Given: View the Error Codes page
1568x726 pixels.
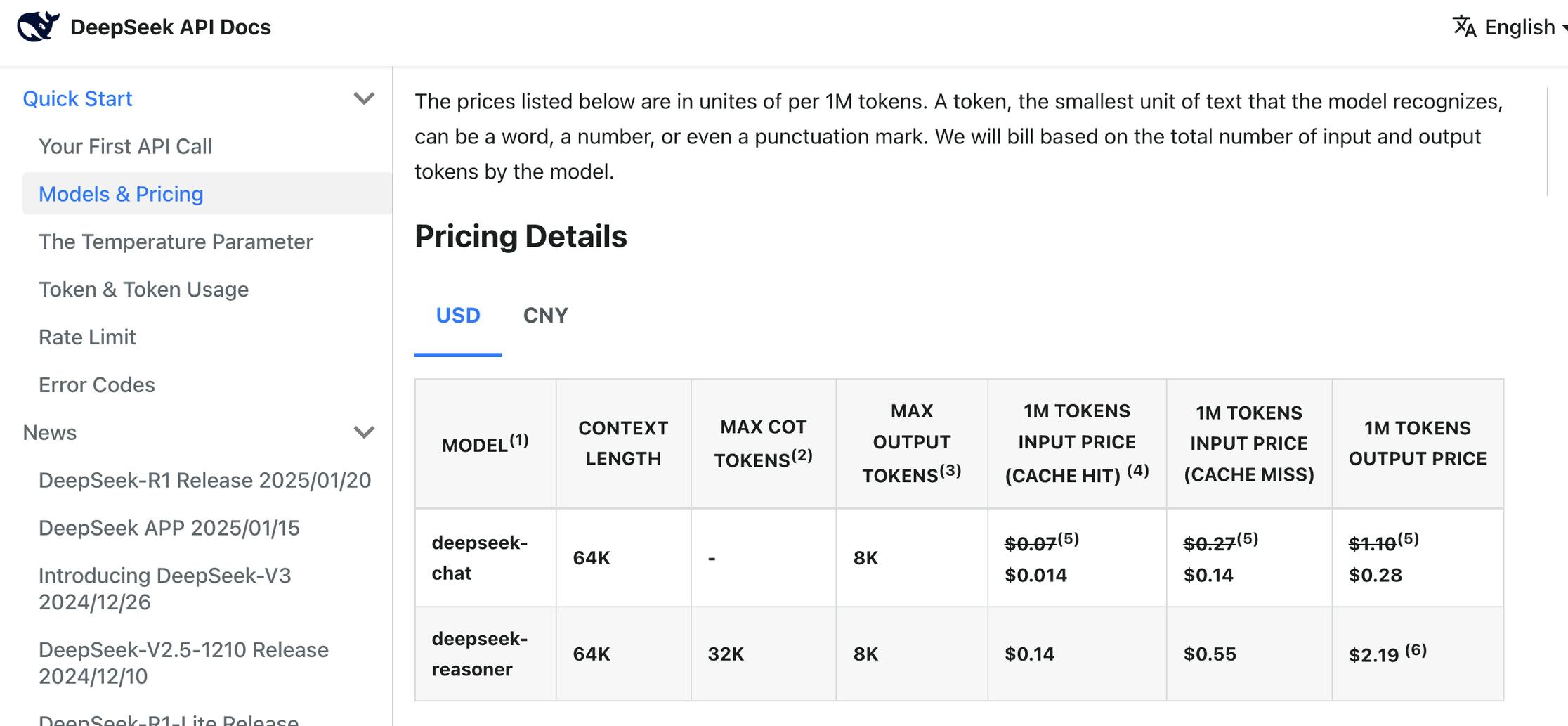Looking at the screenshot, I should coord(97,385).
